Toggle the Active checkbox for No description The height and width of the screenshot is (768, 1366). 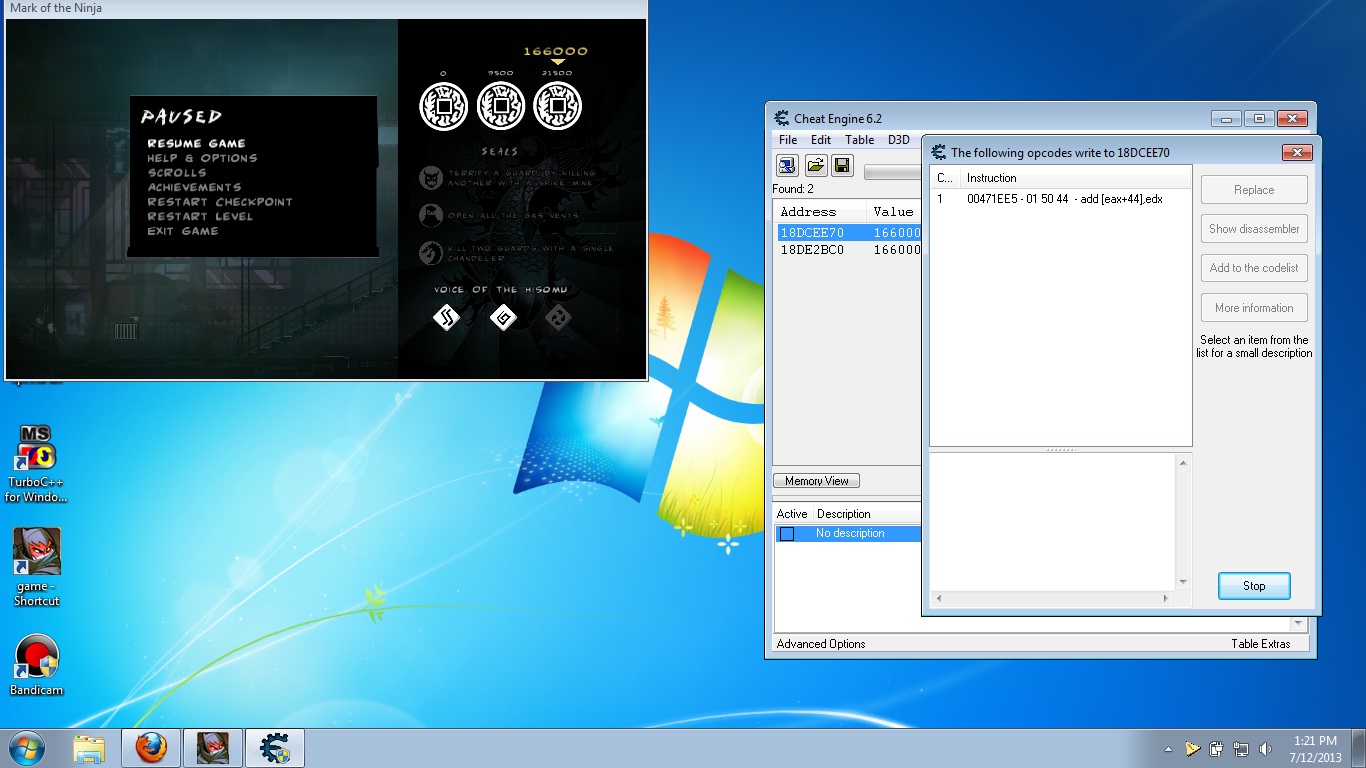coord(787,534)
